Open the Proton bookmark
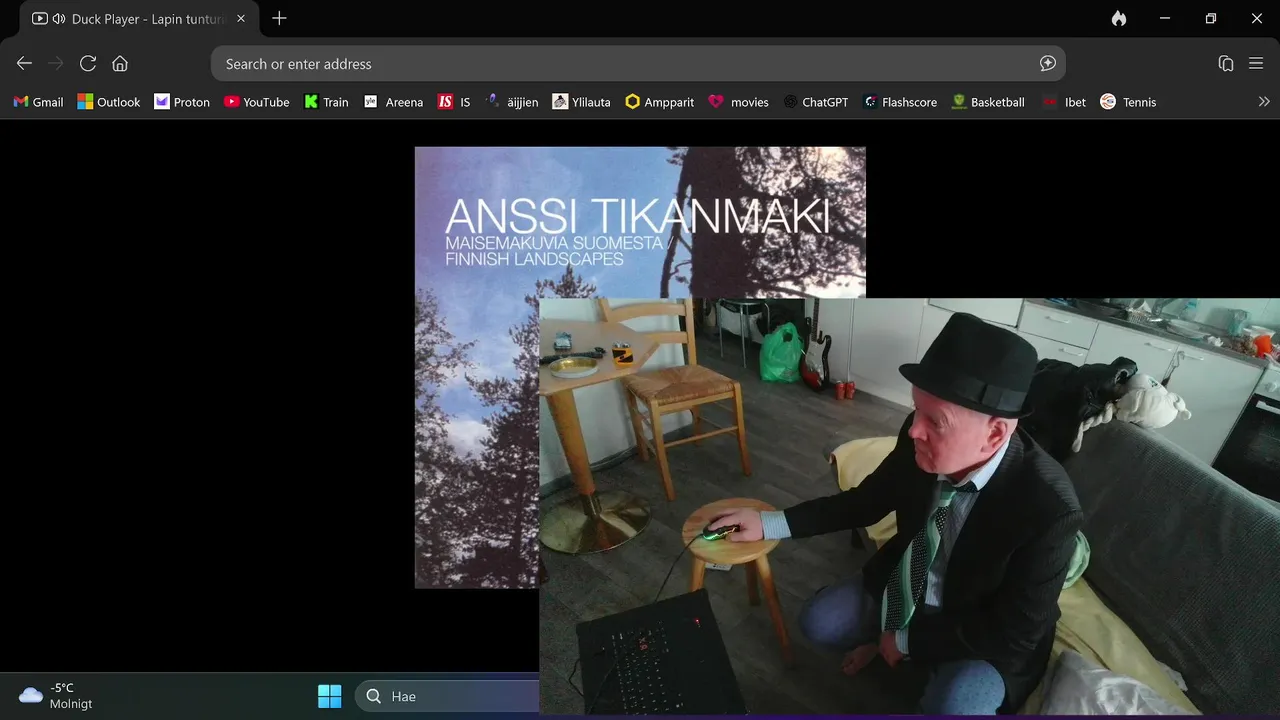The height and width of the screenshot is (720, 1280). [x=182, y=102]
